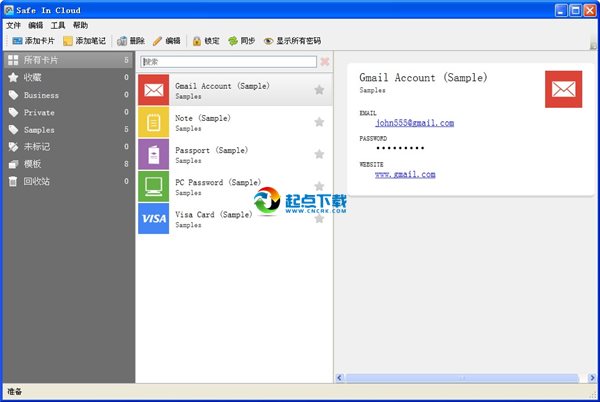Click the detail pane horizontal scrollbar thumb
Screen dimensions: 600x402
coord(462,378)
